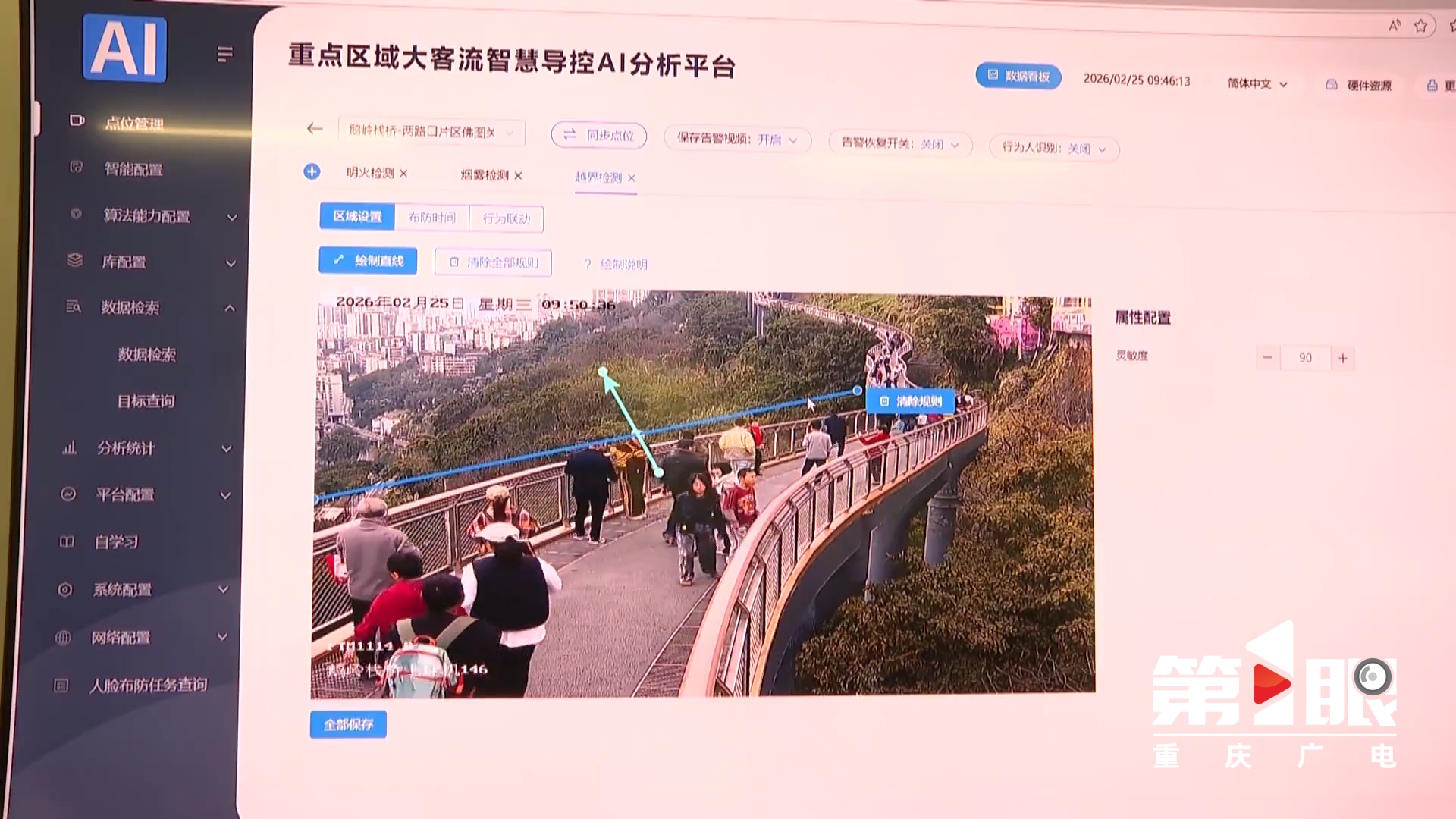Click the 自学习 book icon
Viewport: 1456px width, 819px height.
click(66, 541)
